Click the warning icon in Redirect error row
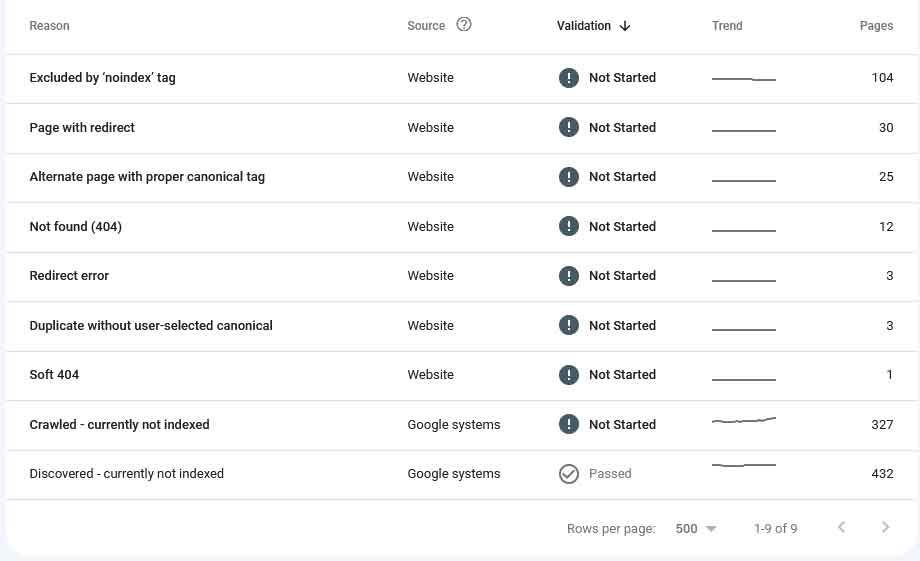This screenshot has width=920, height=561. tap(569, 276)
